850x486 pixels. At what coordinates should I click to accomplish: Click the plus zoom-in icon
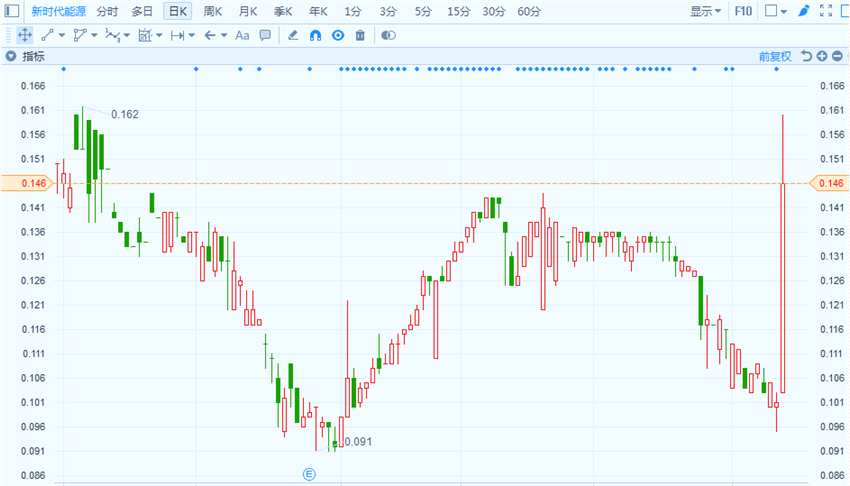point(822,56)
